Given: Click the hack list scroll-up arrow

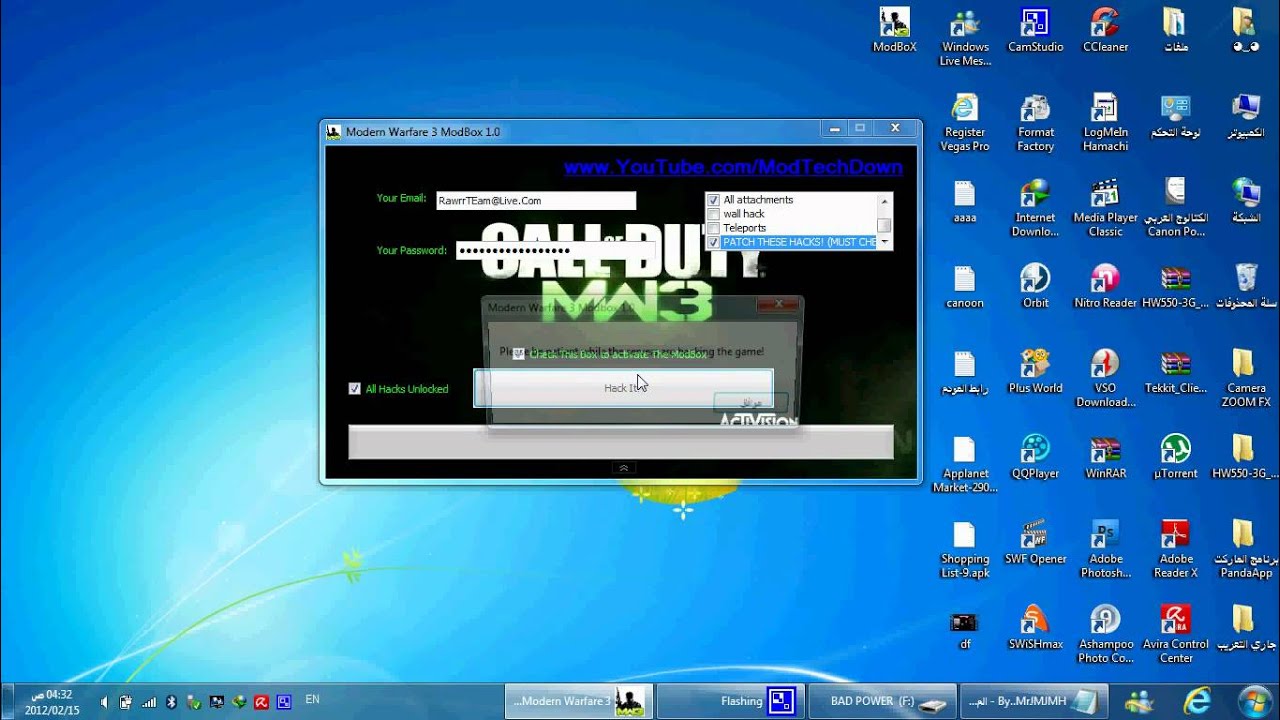Looking at the screenshot, I should pos(884,199).
